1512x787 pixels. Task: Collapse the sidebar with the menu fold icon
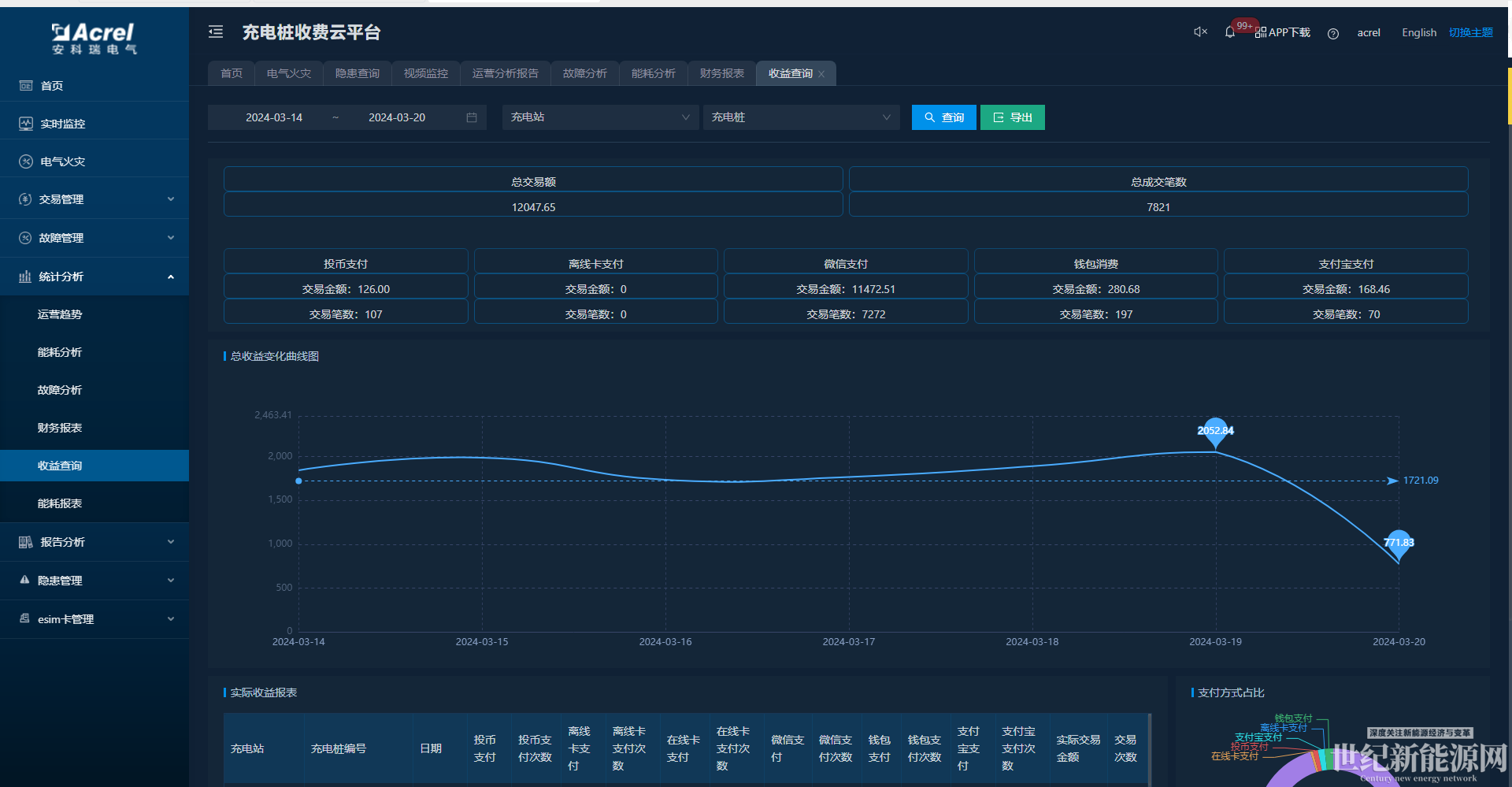coord(216,32)
